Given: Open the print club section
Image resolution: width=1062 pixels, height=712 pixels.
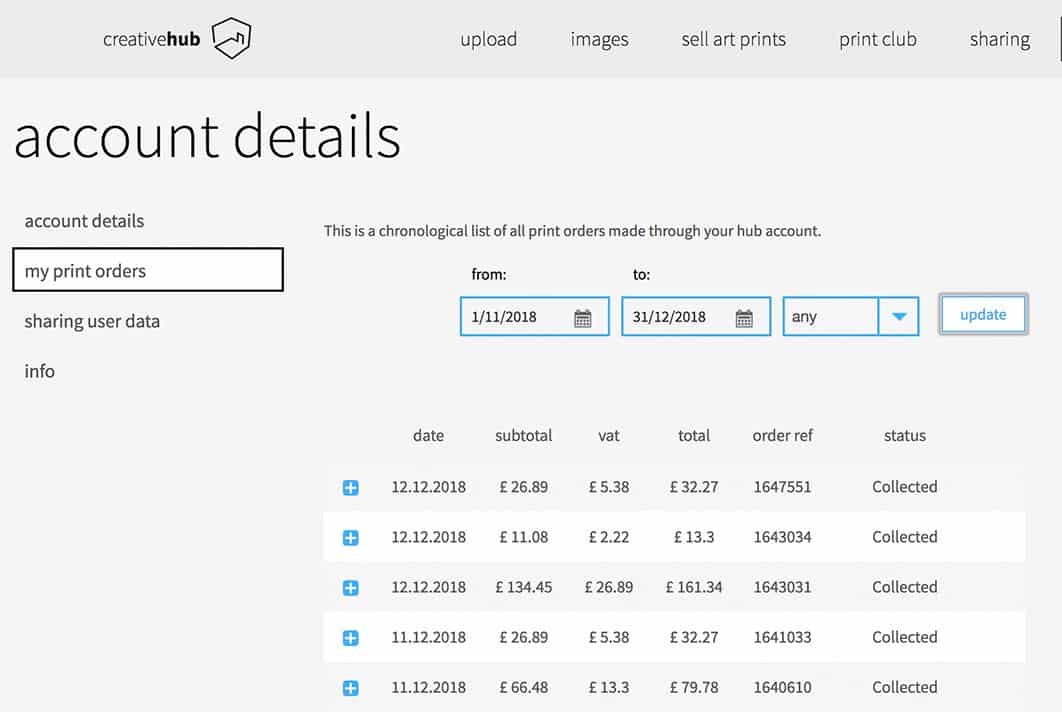Looking at the screenshot, I should pos(877,40).
